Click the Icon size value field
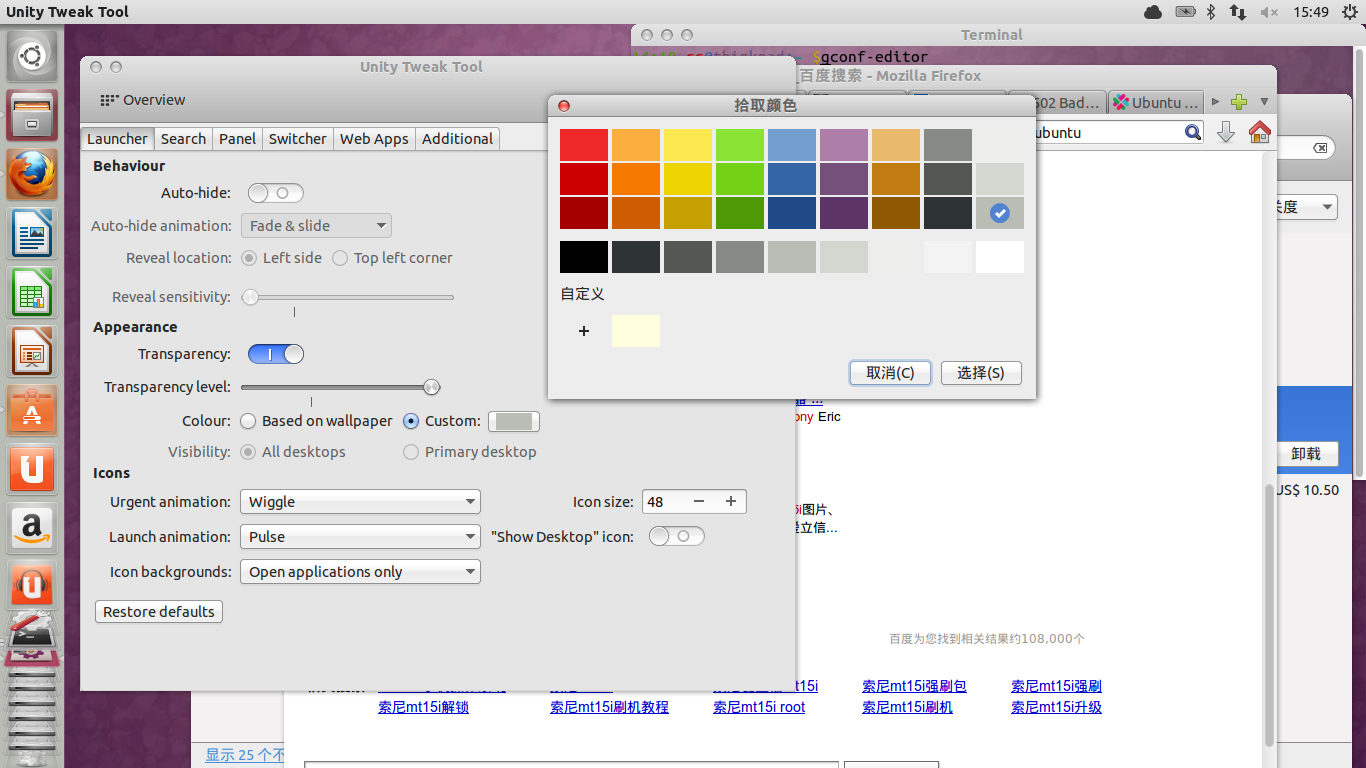The height and width of the screenshot is (768, 1366). [x=663, y=502]
